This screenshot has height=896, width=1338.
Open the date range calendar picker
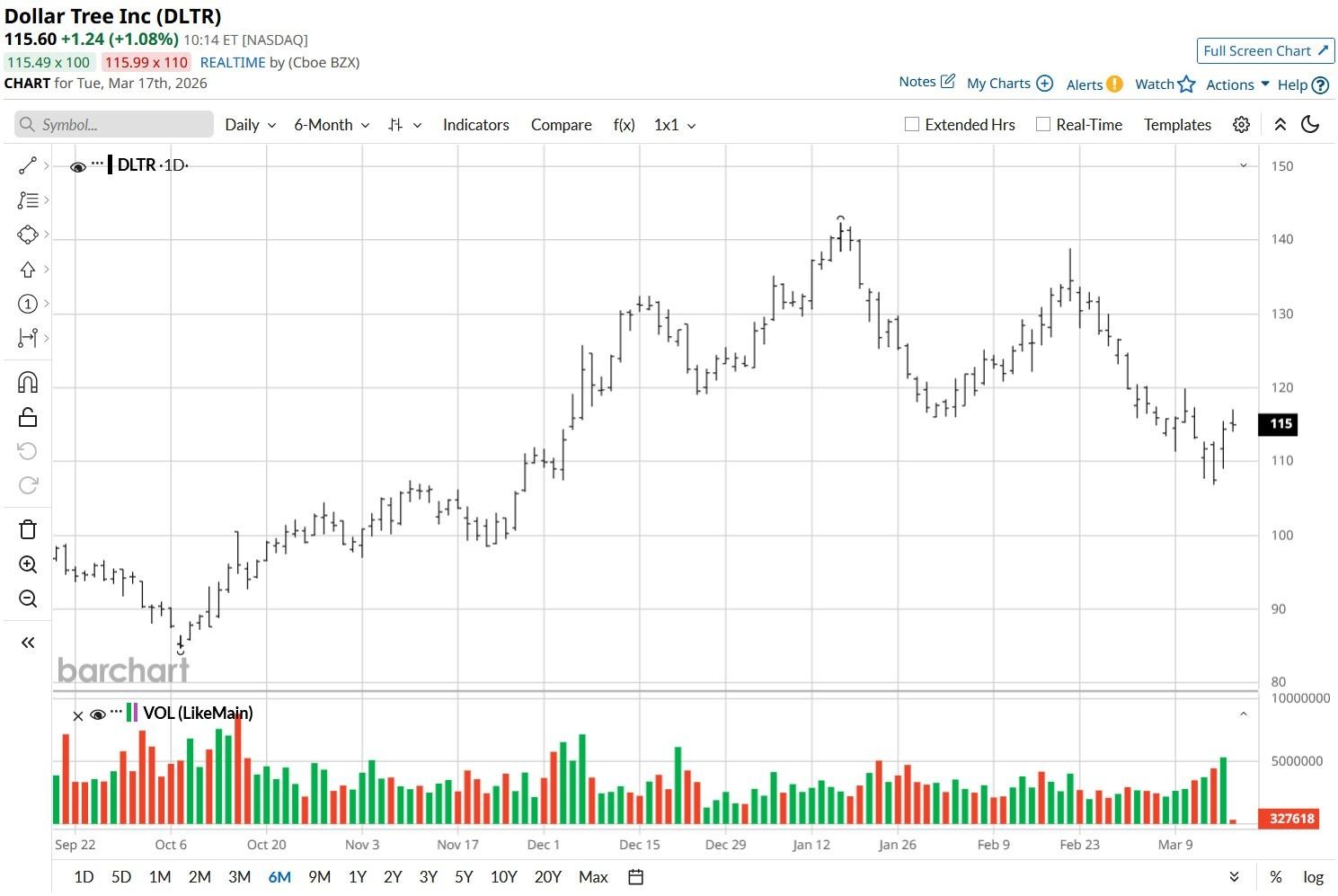coord(635,877)
